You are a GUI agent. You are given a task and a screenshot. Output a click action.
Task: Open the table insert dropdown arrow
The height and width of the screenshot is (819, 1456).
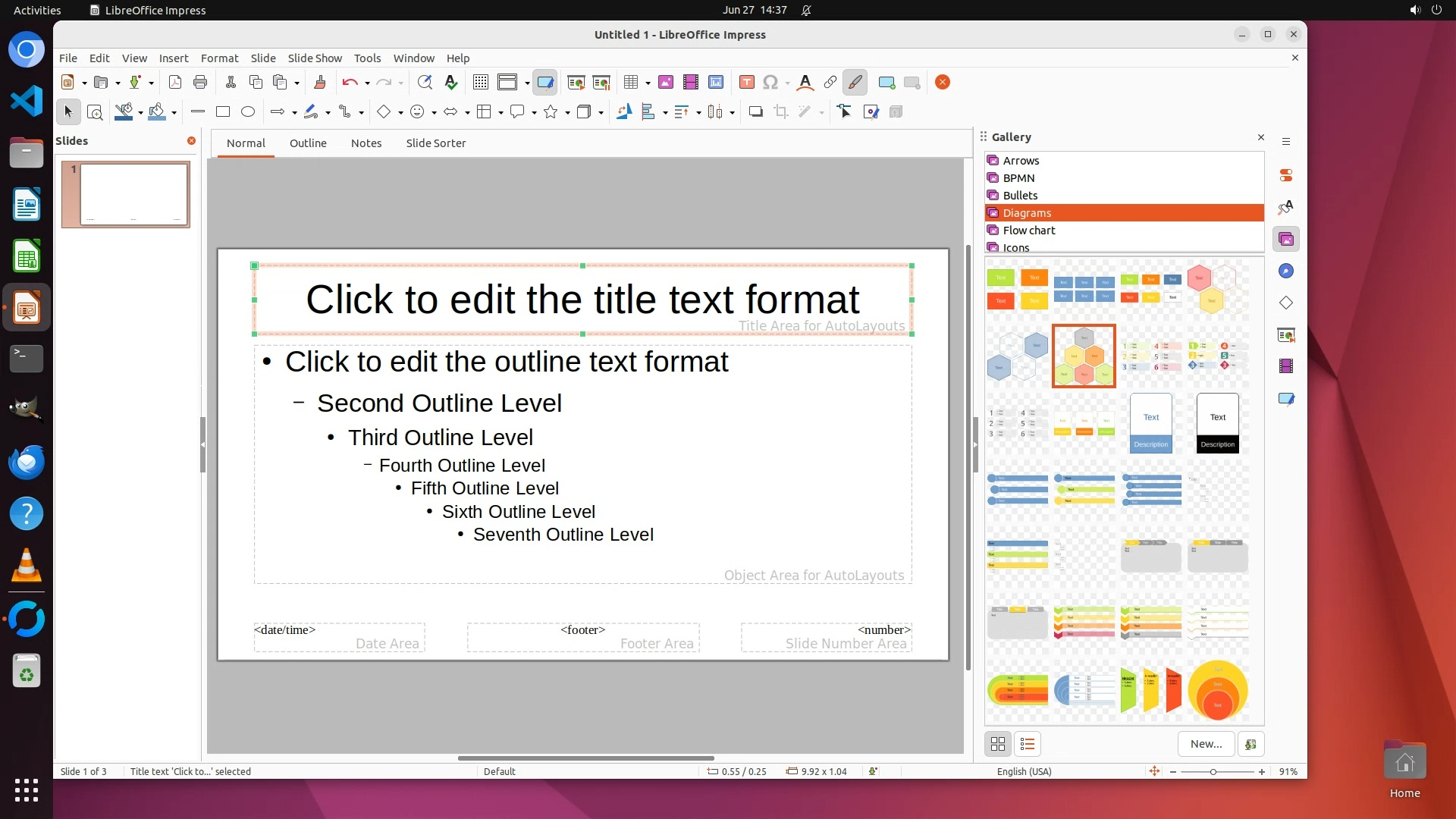coord(648,83)
